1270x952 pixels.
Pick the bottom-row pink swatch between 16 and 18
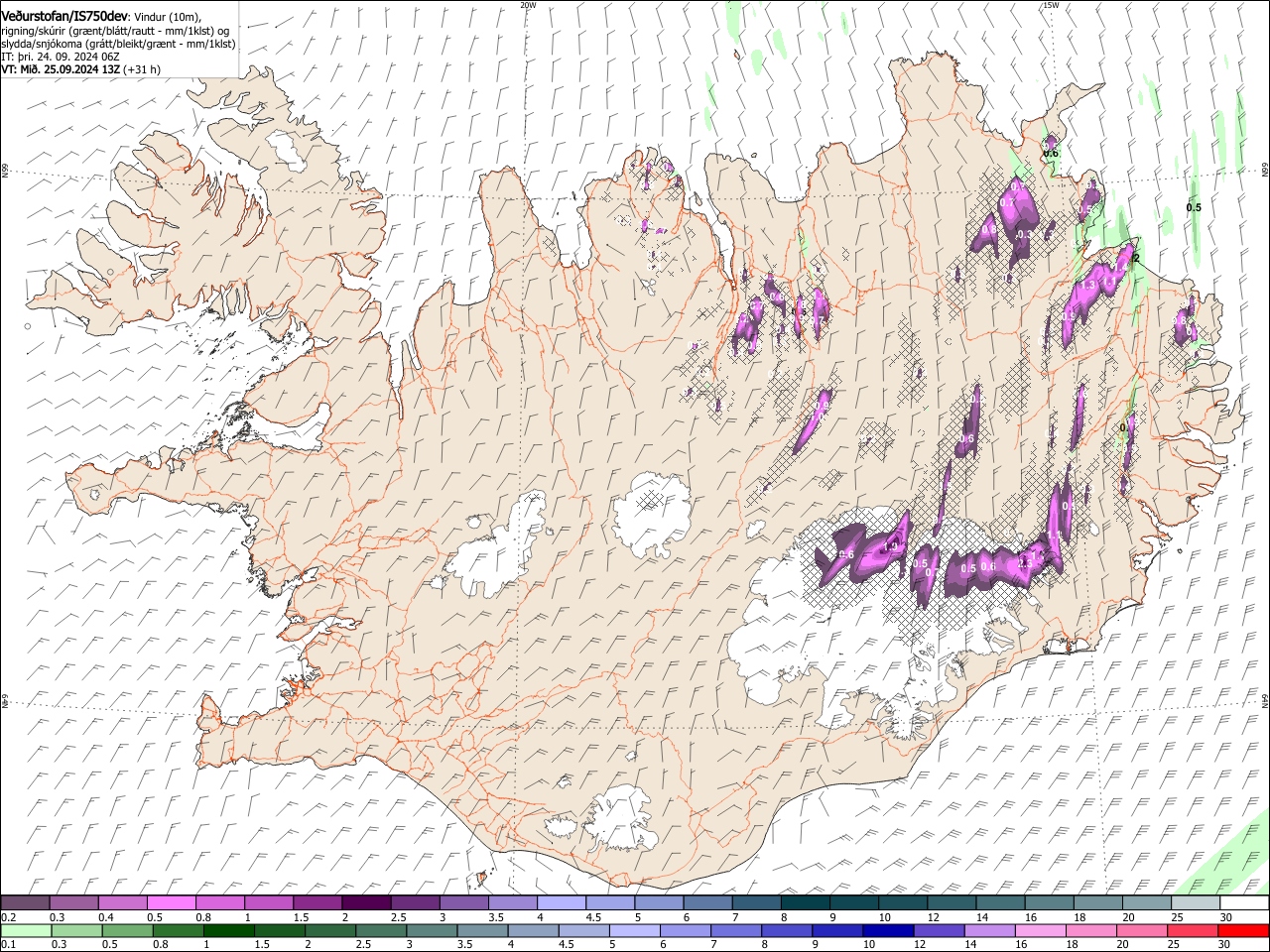1040,930
